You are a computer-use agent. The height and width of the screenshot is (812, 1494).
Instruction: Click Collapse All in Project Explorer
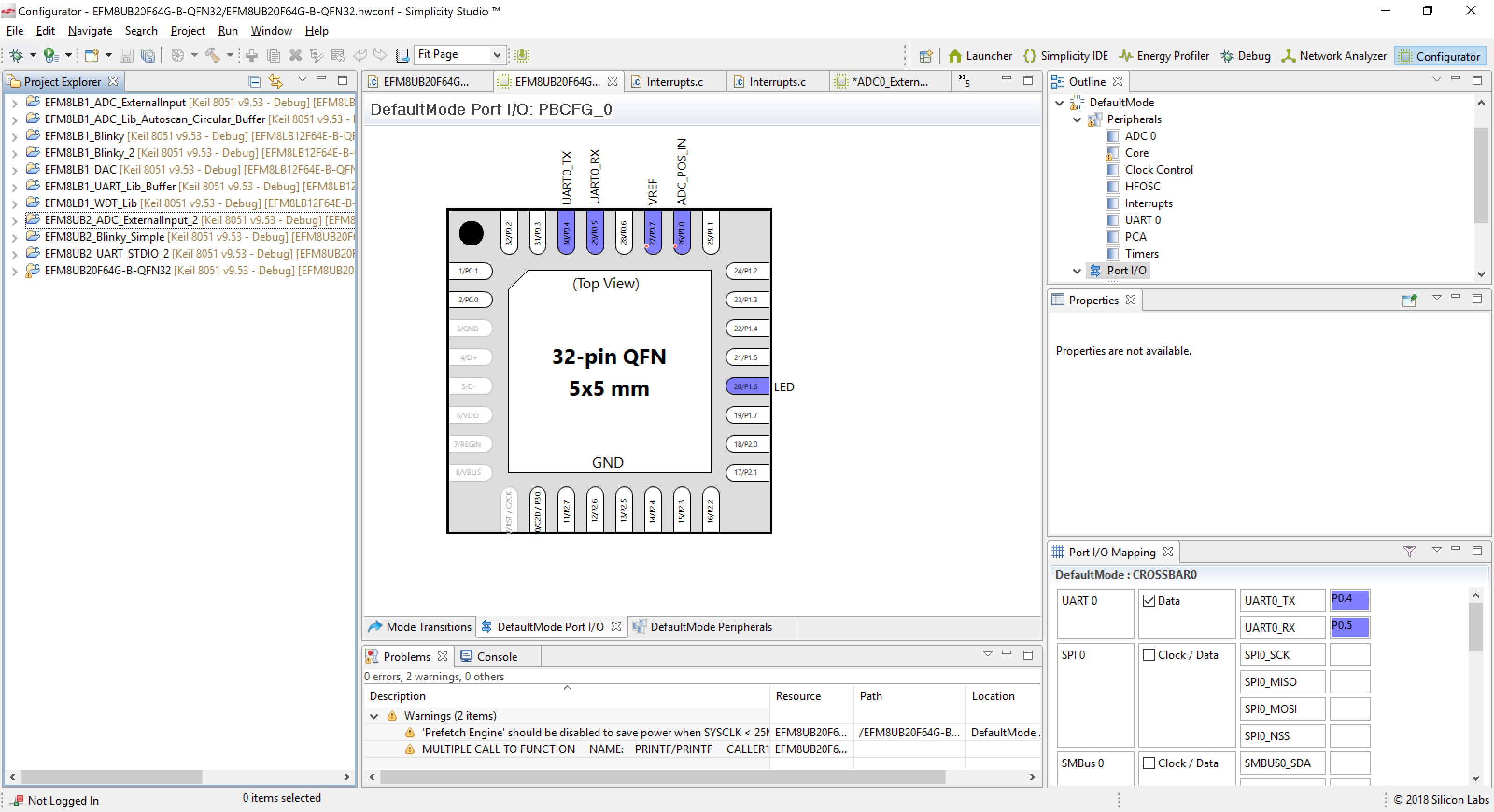pyautogui.click(x=254, y=82)
